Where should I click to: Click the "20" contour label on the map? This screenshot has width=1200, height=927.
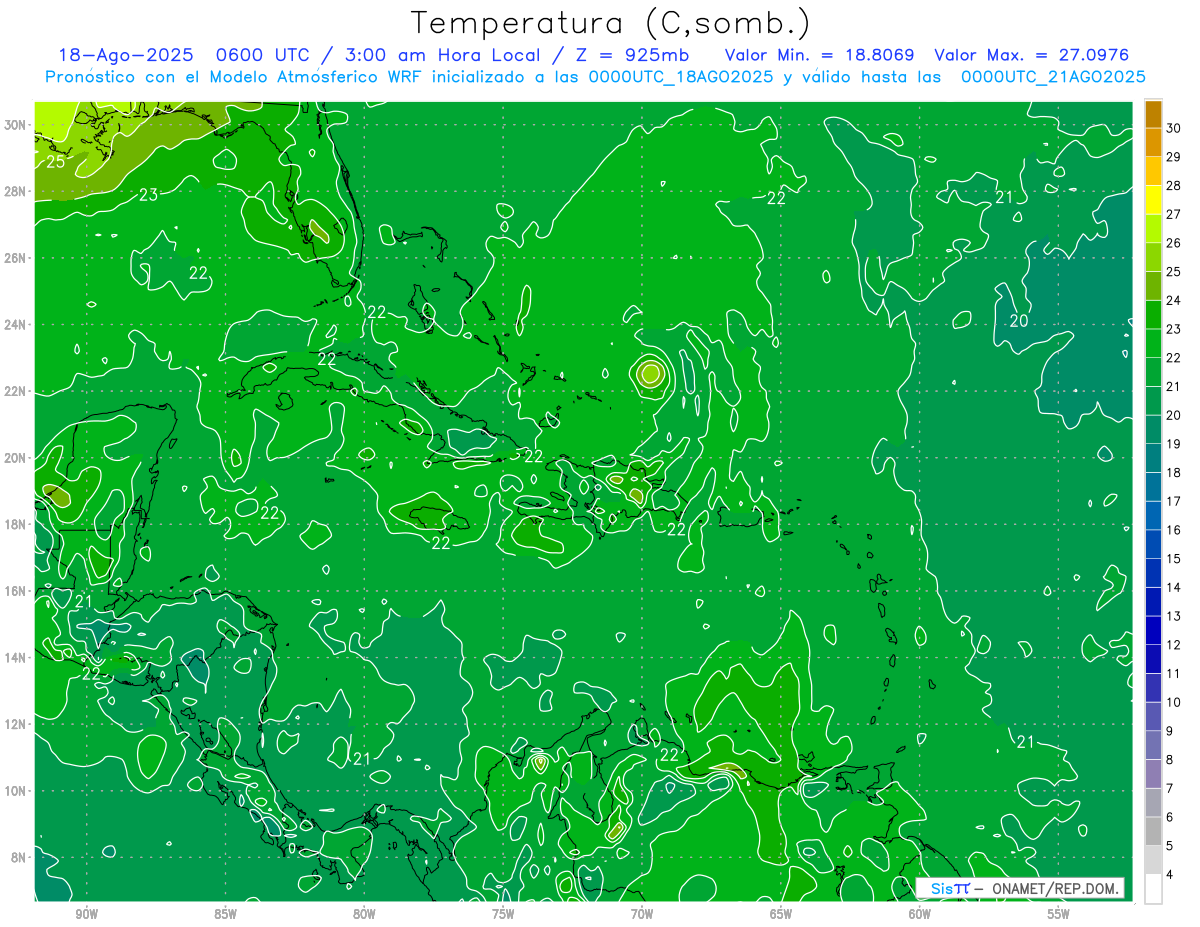tap(1019, 321)
